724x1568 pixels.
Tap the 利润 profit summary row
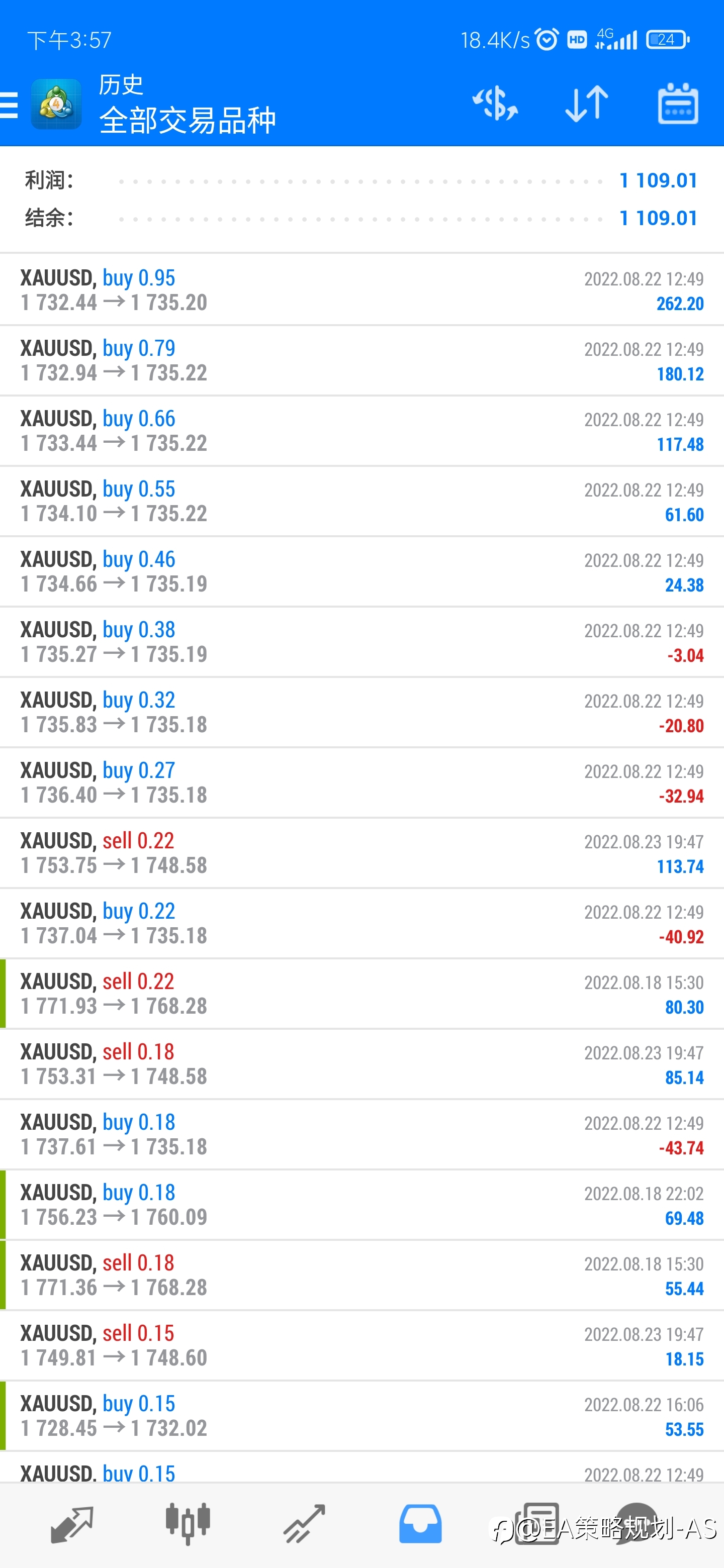(361, 180)
